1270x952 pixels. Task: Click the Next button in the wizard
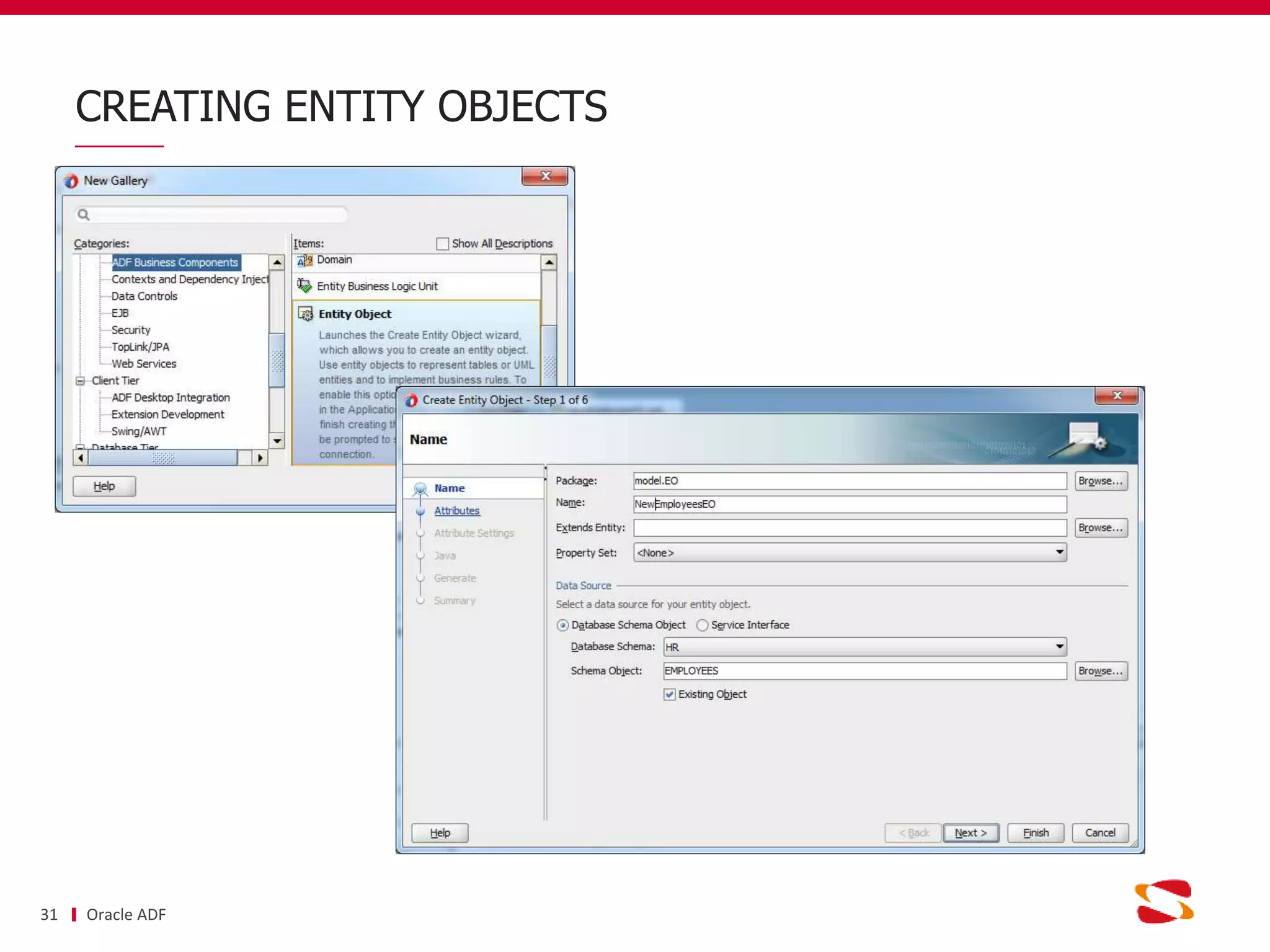point(971,833)
